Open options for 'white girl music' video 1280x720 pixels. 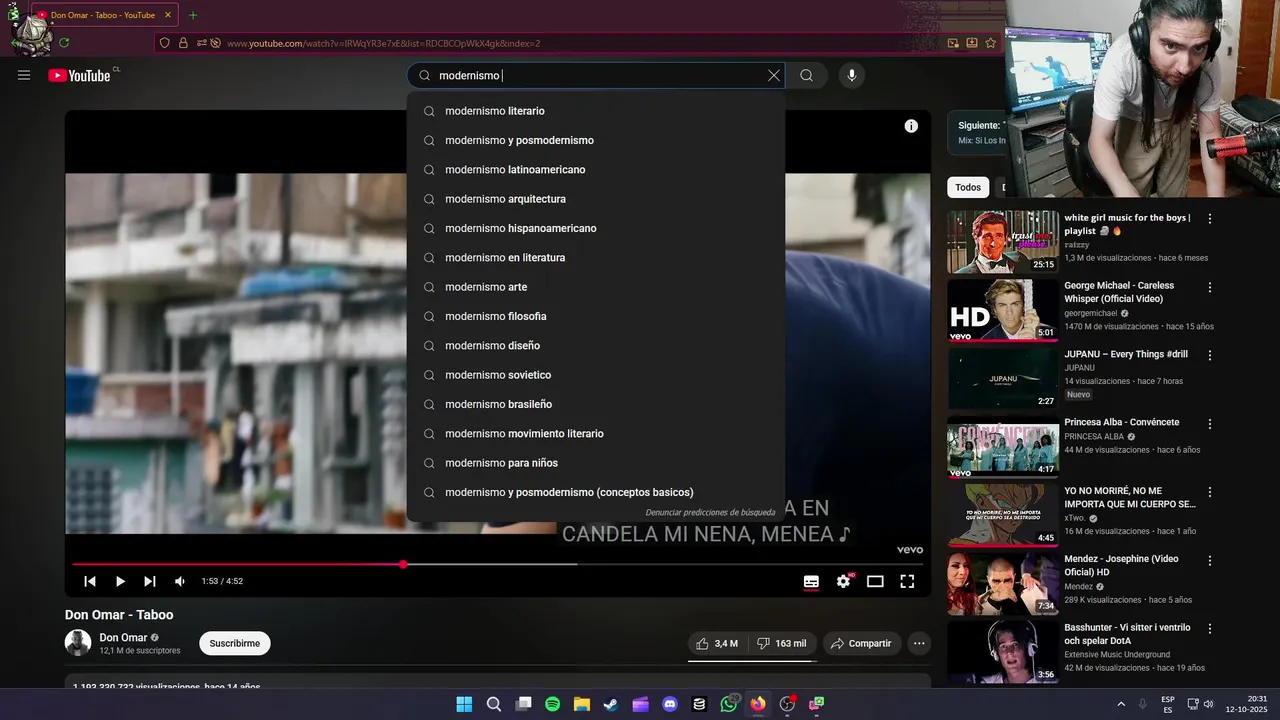1210,218
